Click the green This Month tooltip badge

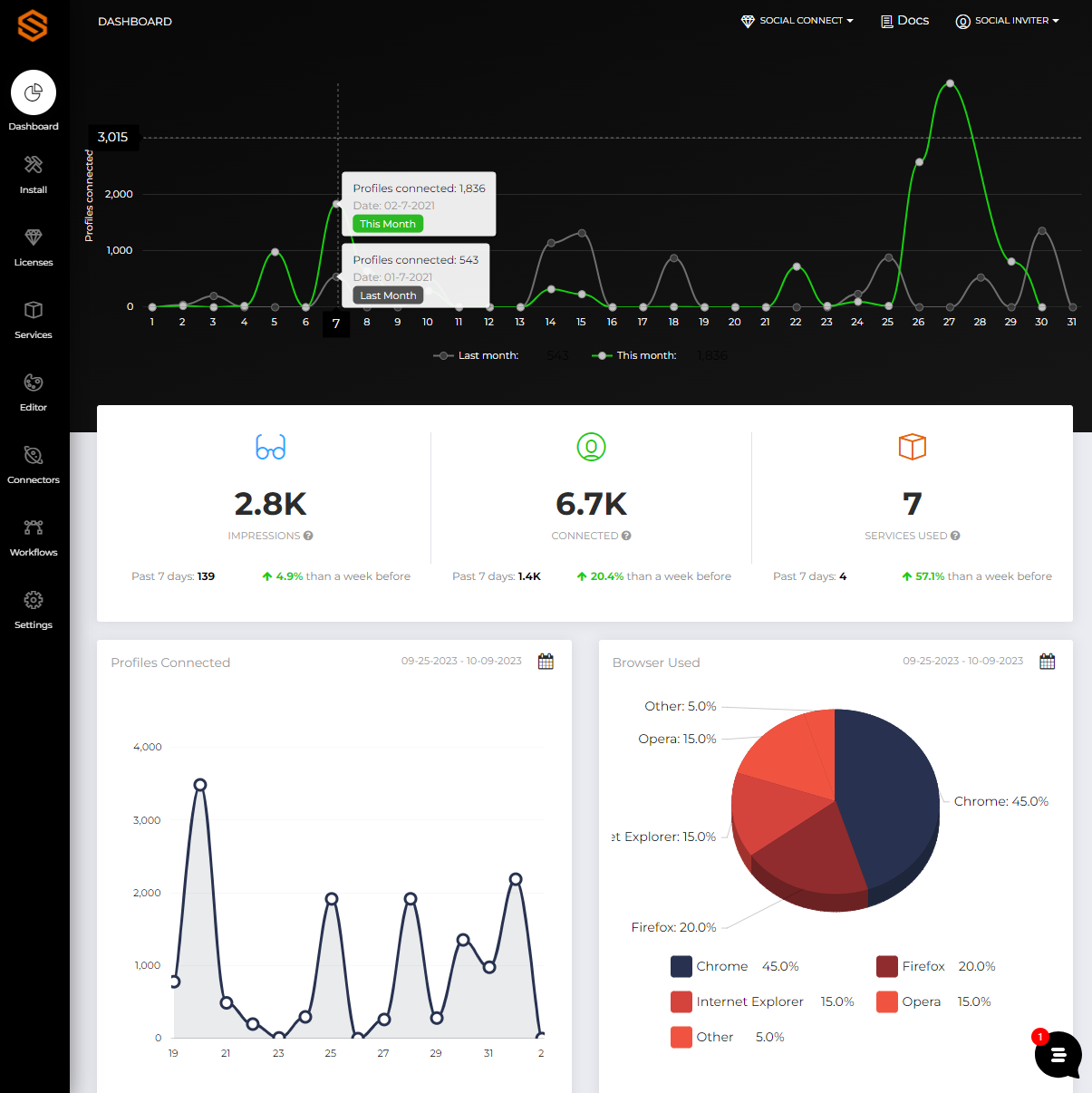coord(388,224)
